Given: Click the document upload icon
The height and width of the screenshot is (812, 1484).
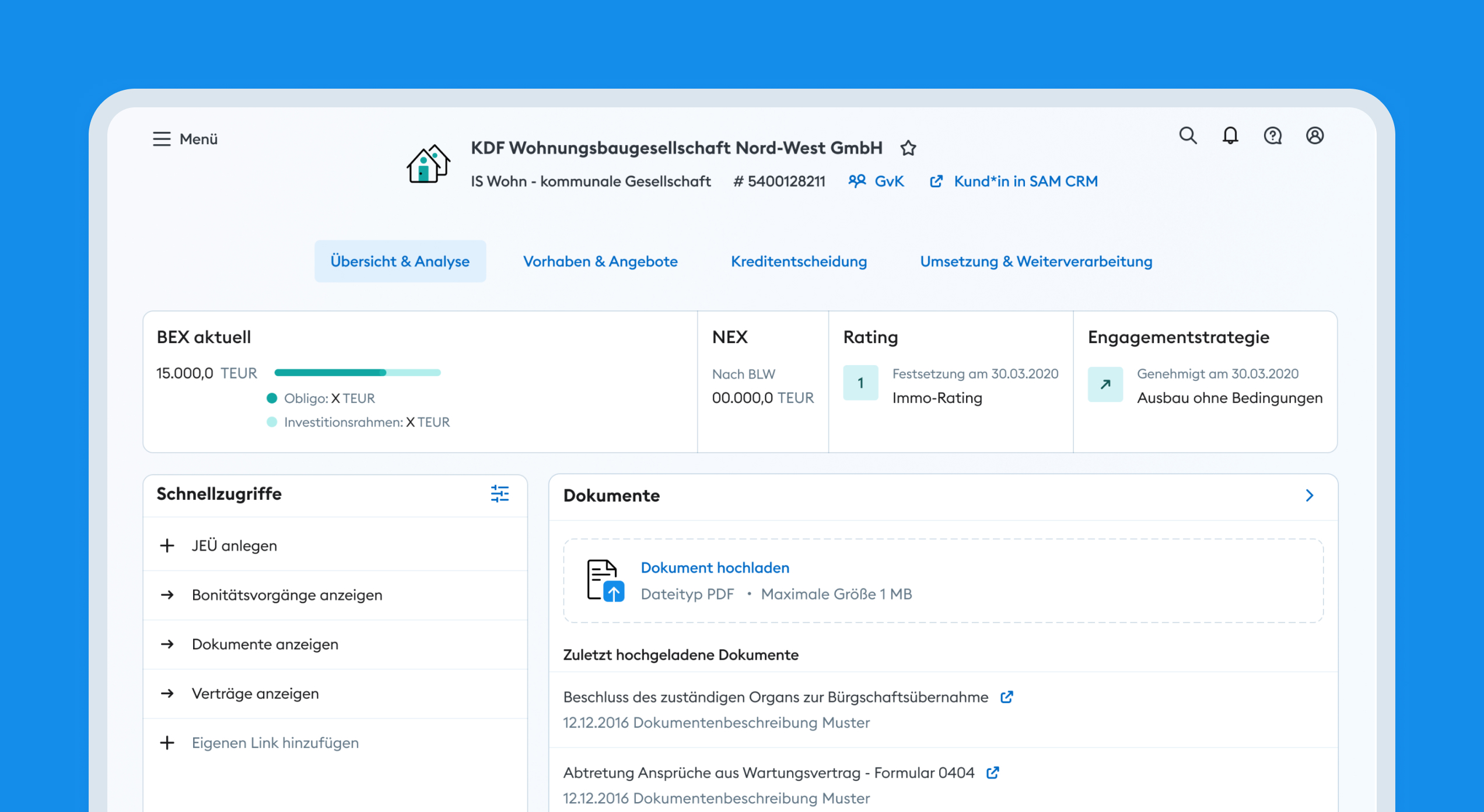Looking at the screenshot, I should (x=604, y=580).
